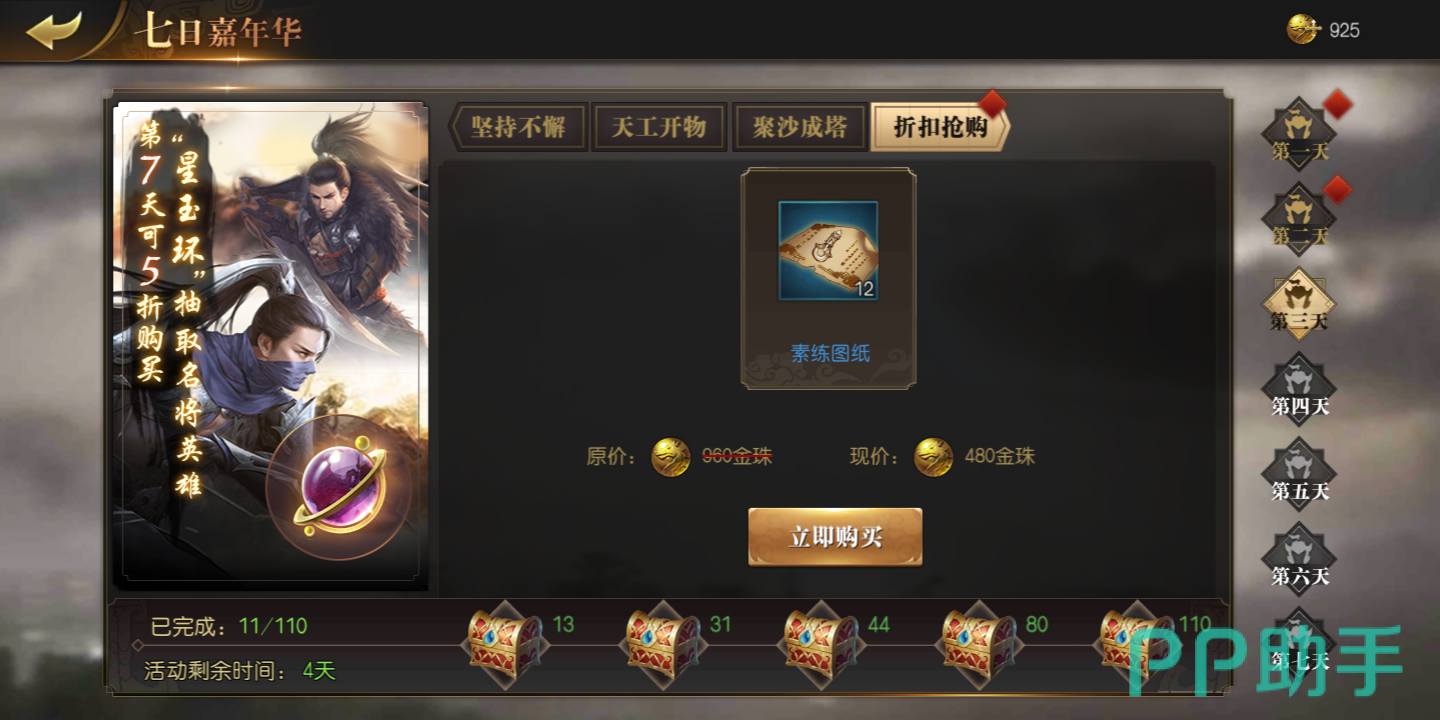Open the 31-point treasure chest
The image size is (1440, 720).
point(662,645)
